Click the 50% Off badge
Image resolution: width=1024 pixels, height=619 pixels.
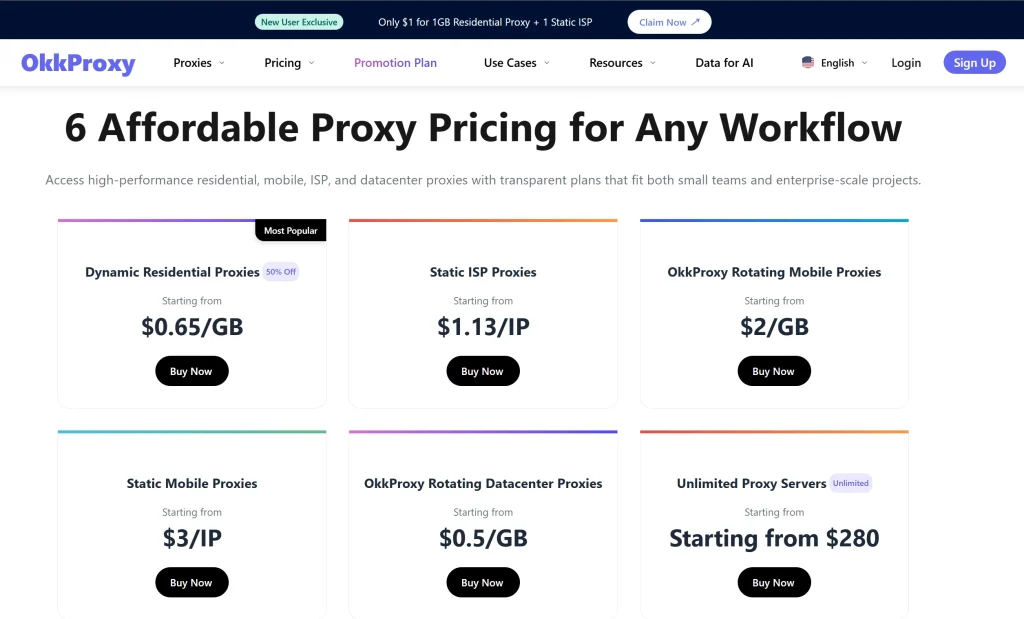tap(281, 271)
